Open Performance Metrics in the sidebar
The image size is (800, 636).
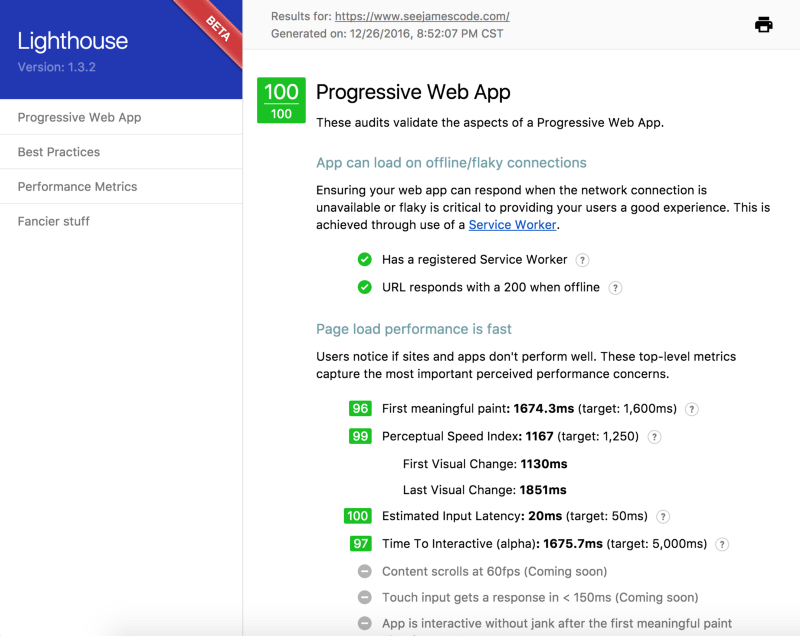tap(77, 187)
